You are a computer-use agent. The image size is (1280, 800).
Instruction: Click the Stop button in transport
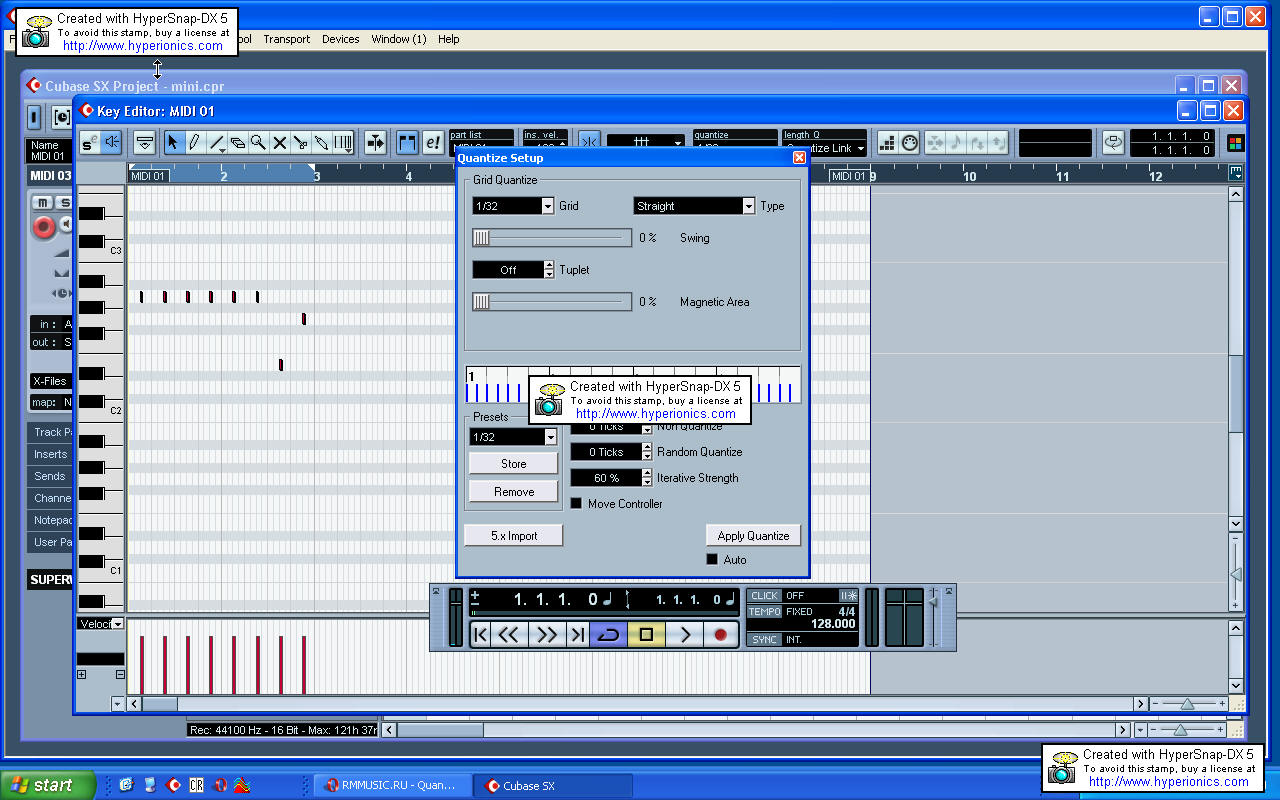tap(646, 634)
